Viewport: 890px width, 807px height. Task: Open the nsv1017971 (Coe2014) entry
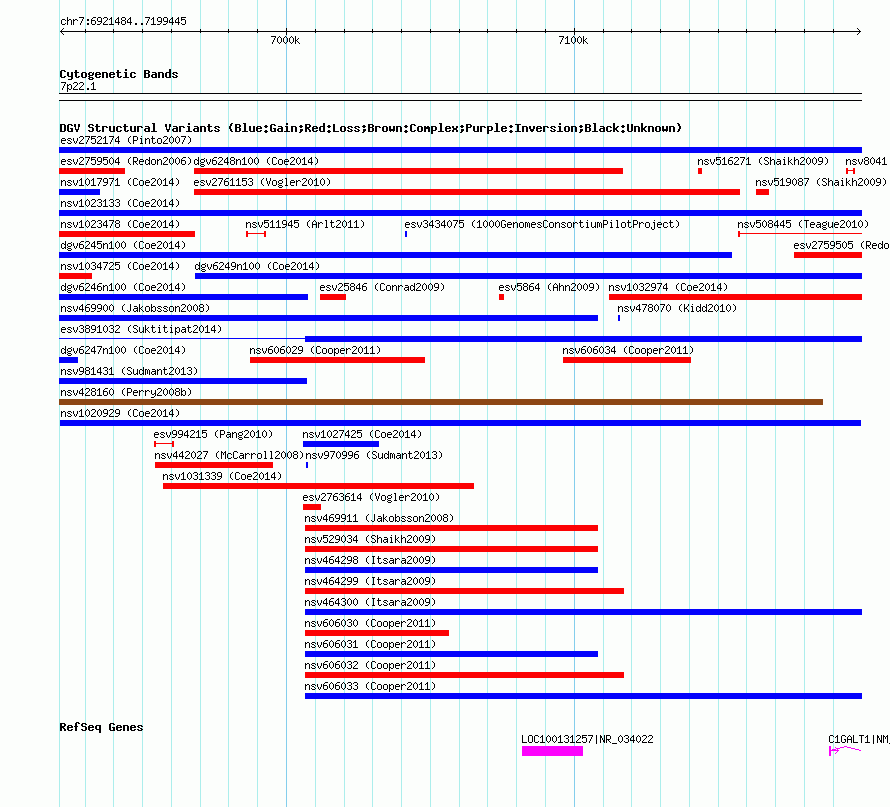pyautogui.click(x=120, y=182)
